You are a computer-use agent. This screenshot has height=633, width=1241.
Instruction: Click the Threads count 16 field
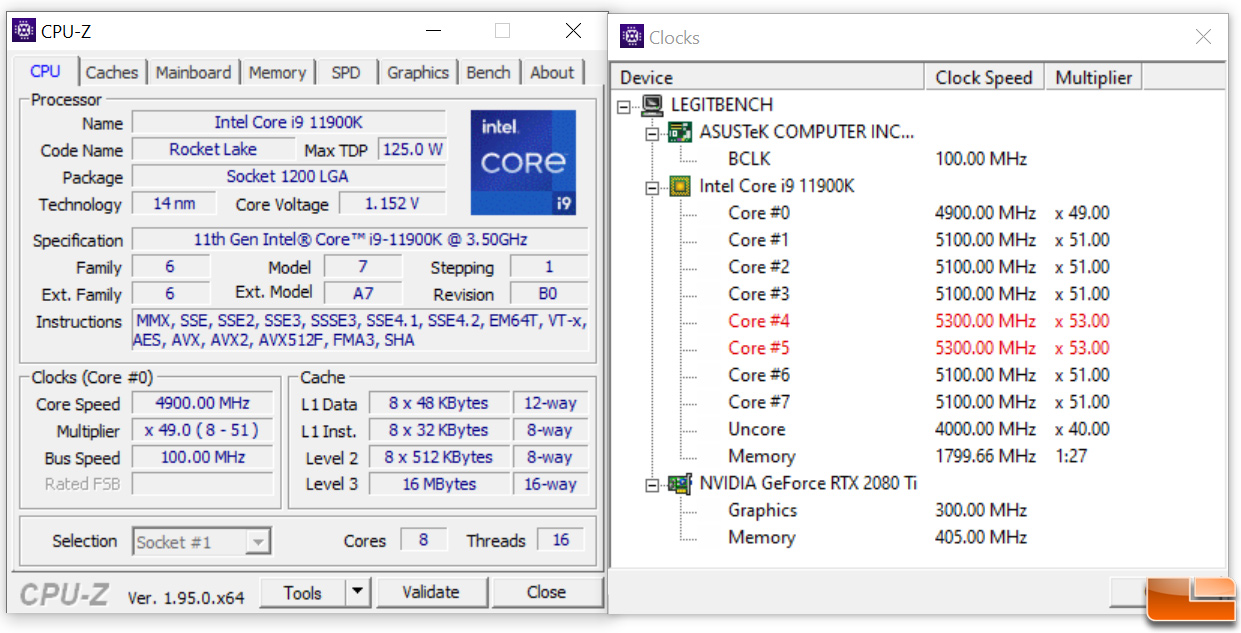[x=561, y=540]
